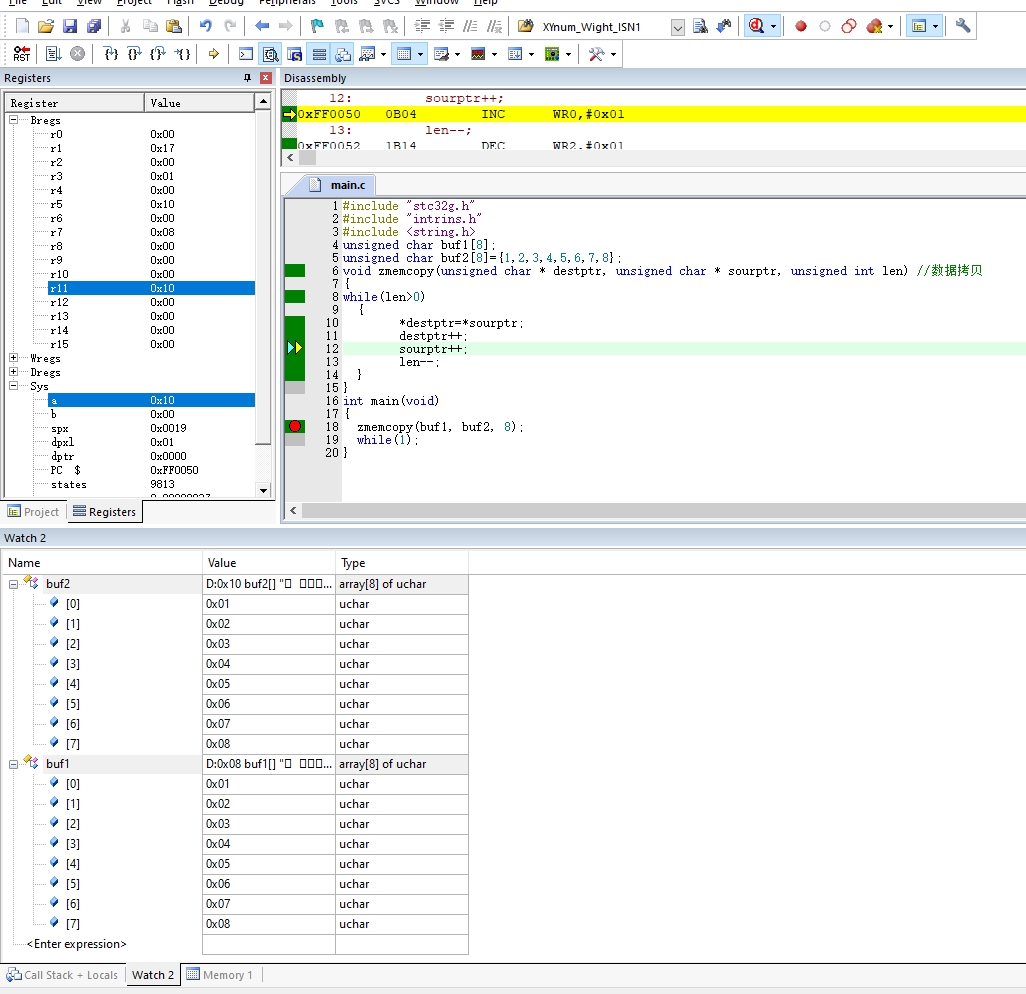
Task: Switch to the Project tab
Action: [33, 512]
